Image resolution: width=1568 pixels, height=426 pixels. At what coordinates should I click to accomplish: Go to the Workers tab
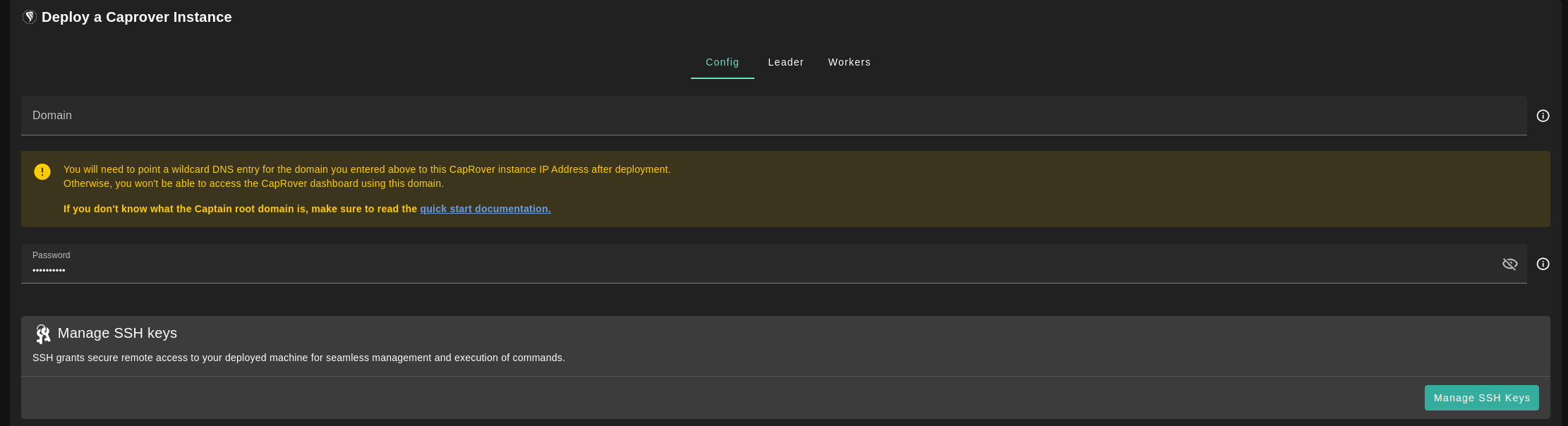pos(849,62)
